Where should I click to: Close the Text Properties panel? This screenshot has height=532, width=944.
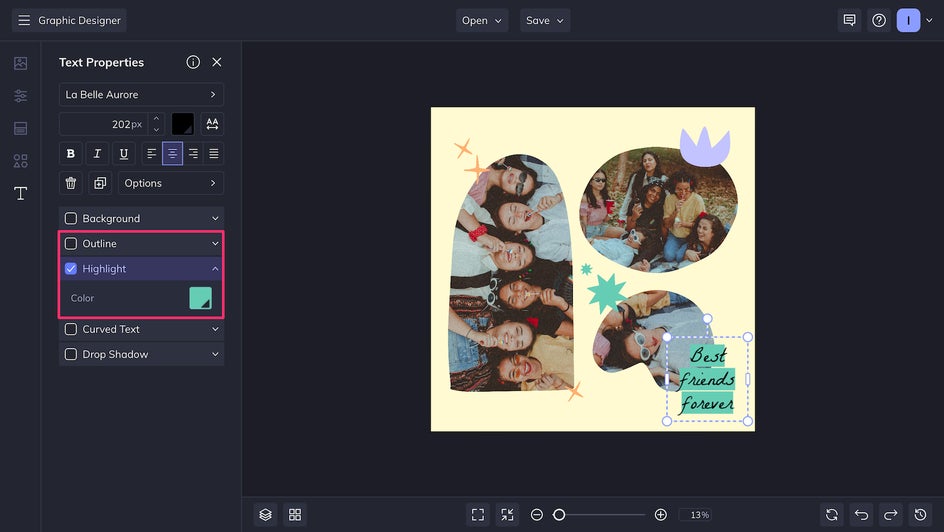click(x=217, y=62)
